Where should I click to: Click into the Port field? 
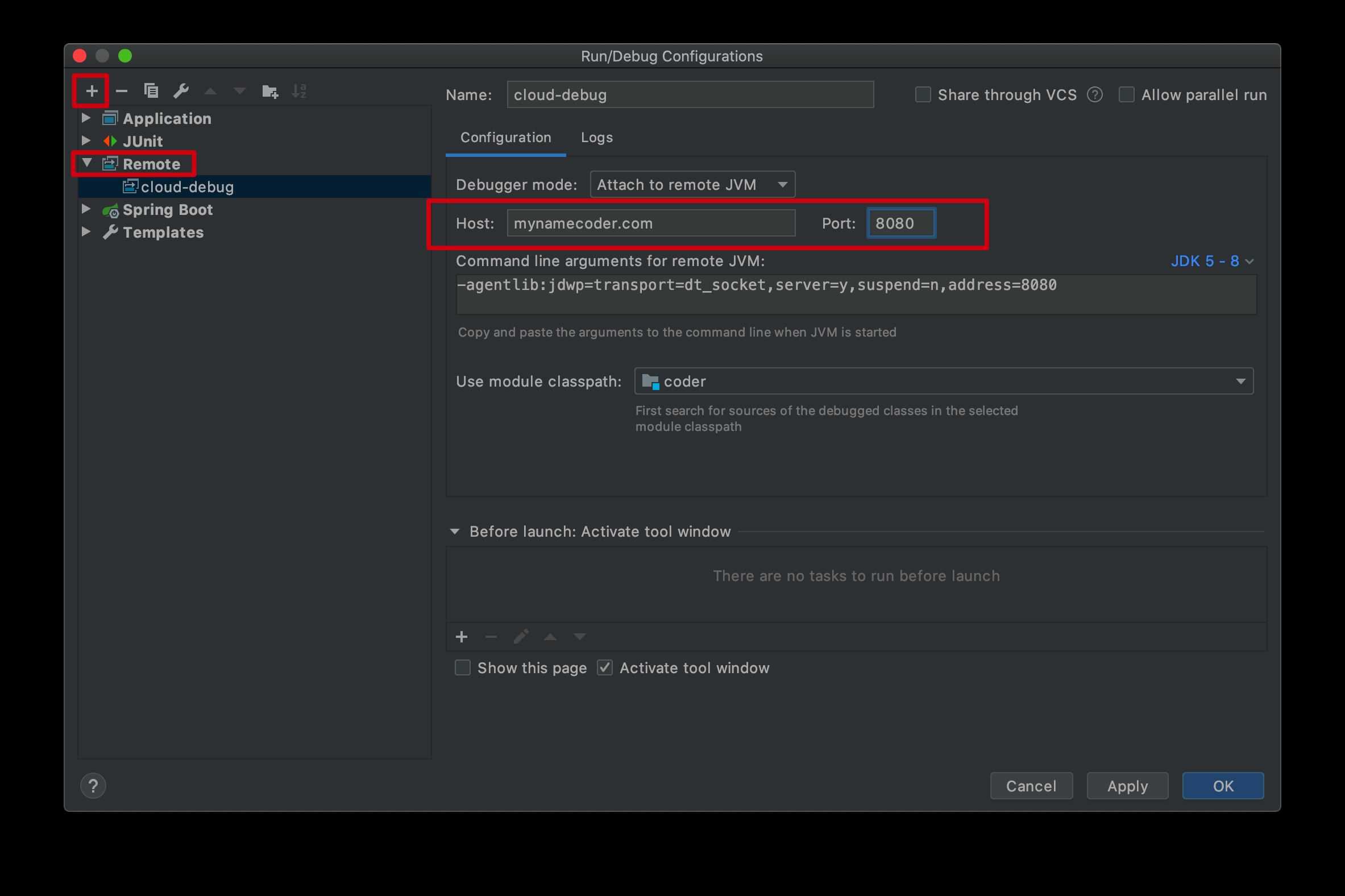901,223
